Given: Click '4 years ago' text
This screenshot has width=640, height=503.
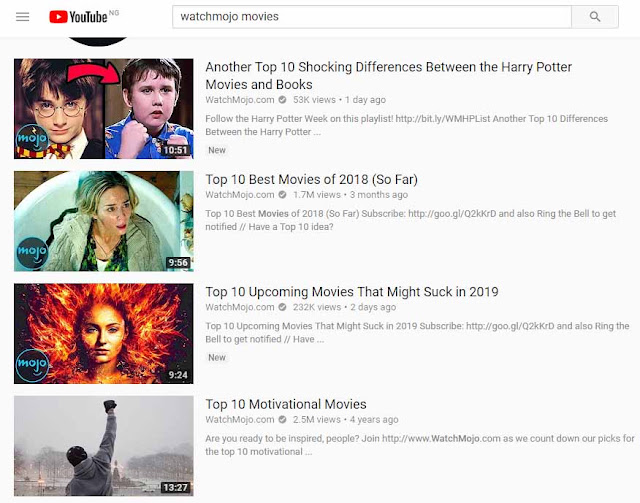Looking at the screenshot, I should tap(374, 419).
